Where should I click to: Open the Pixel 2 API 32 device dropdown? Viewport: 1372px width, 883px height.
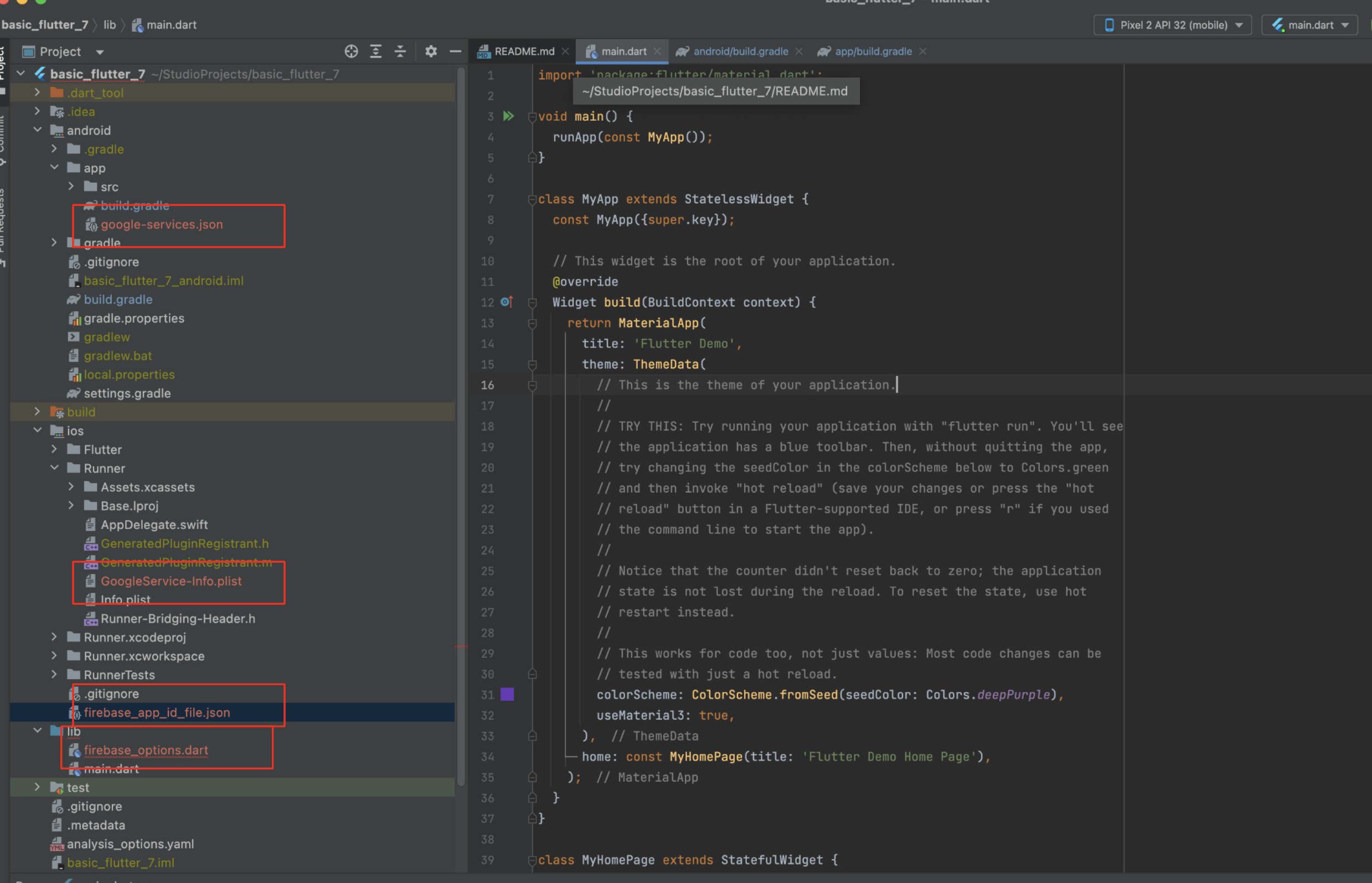click(x=1173, y=25)
